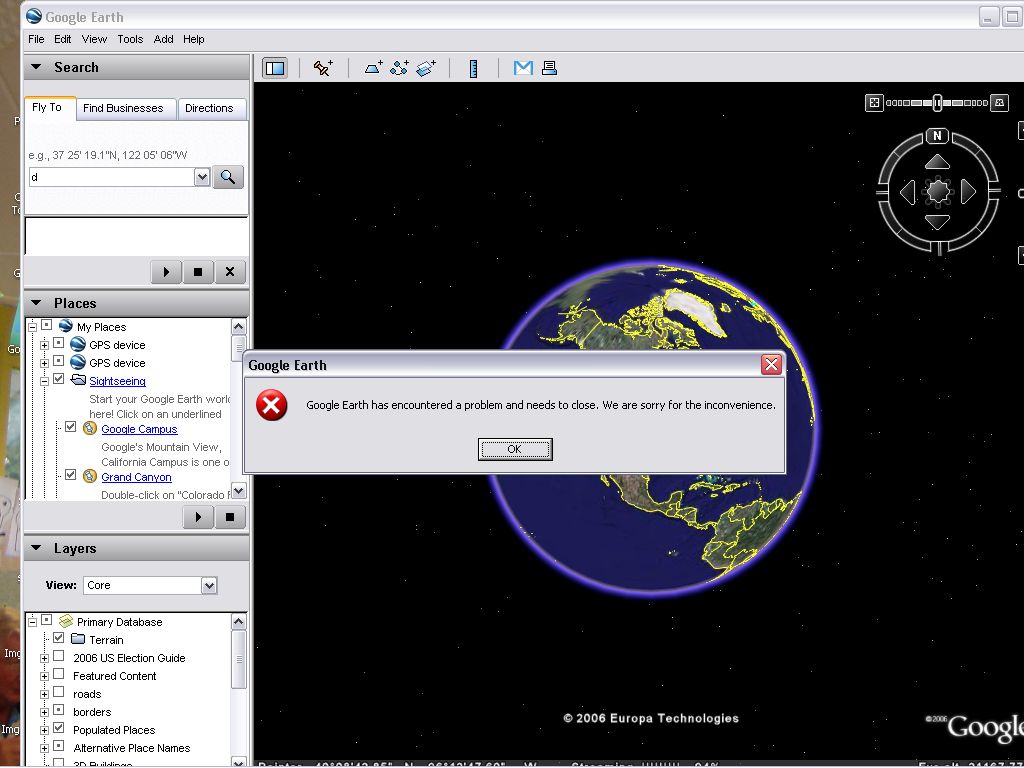Add a placemark with pushpin icon

[x=323, y=68]
